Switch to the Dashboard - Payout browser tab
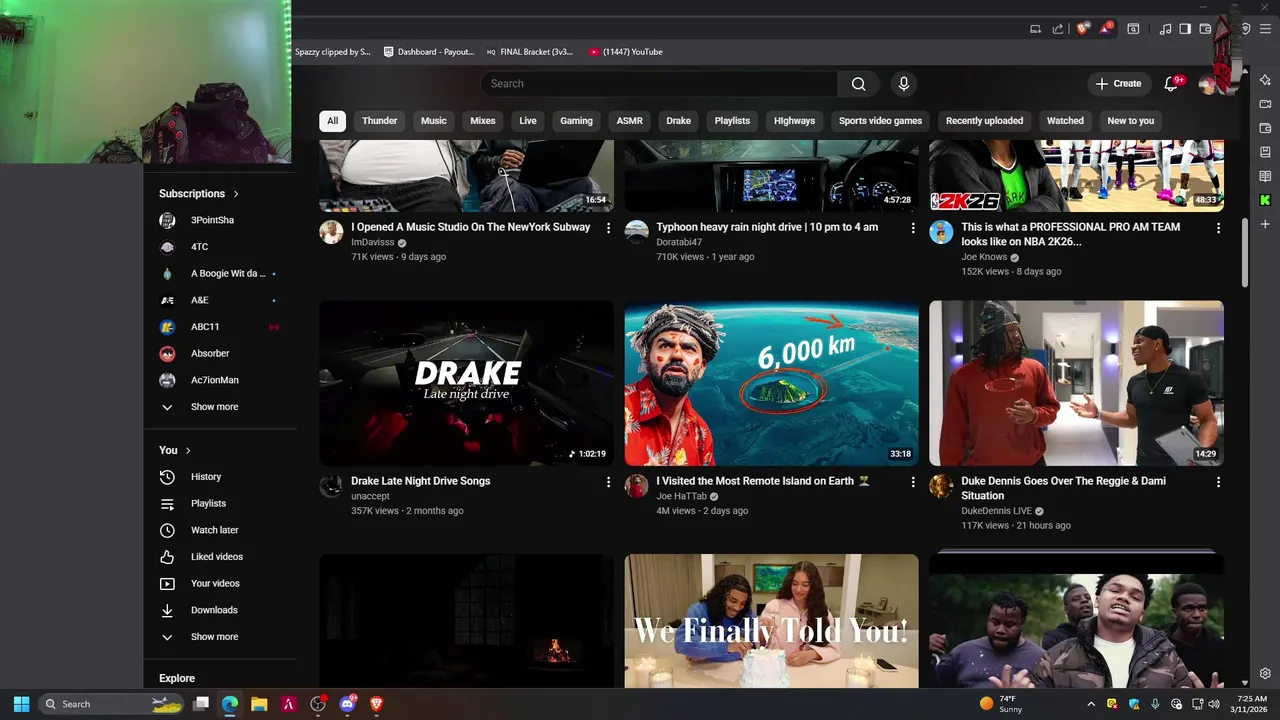The width and height of the screenshot is (1280, 720). 429,52
